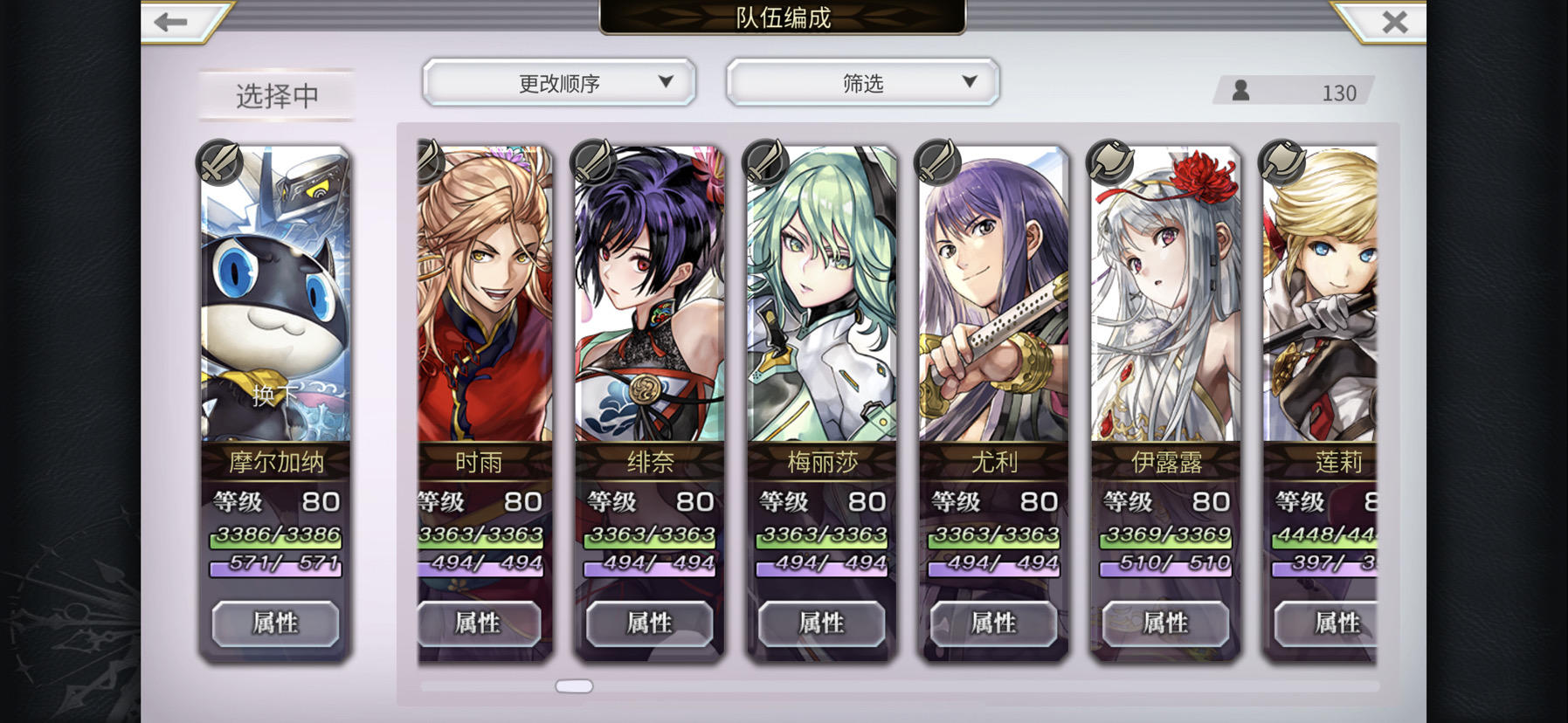The image size is (1568, 723).
Task: Close the team formation screen
Action: 1394,22
